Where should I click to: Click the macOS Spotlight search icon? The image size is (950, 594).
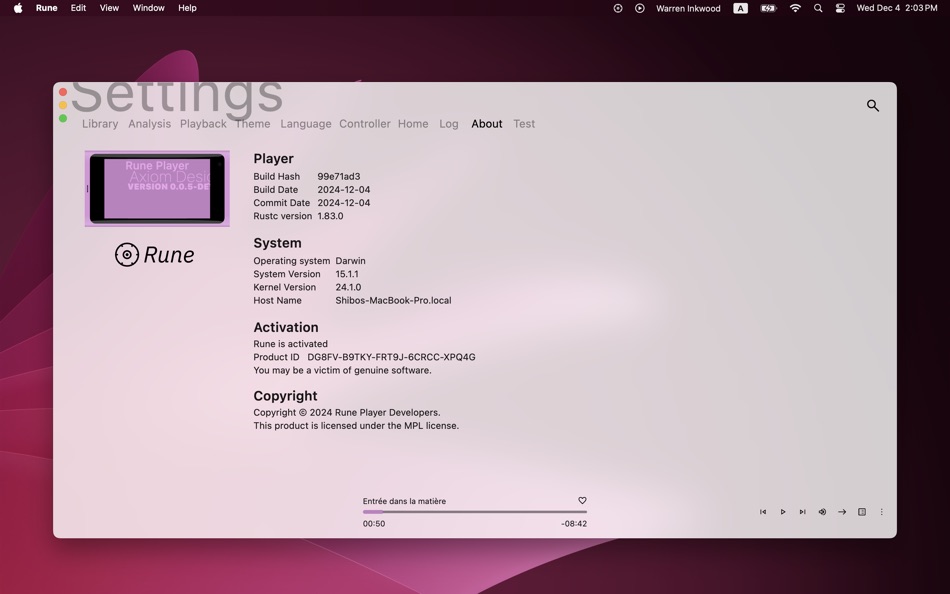[x=817, y=7]
